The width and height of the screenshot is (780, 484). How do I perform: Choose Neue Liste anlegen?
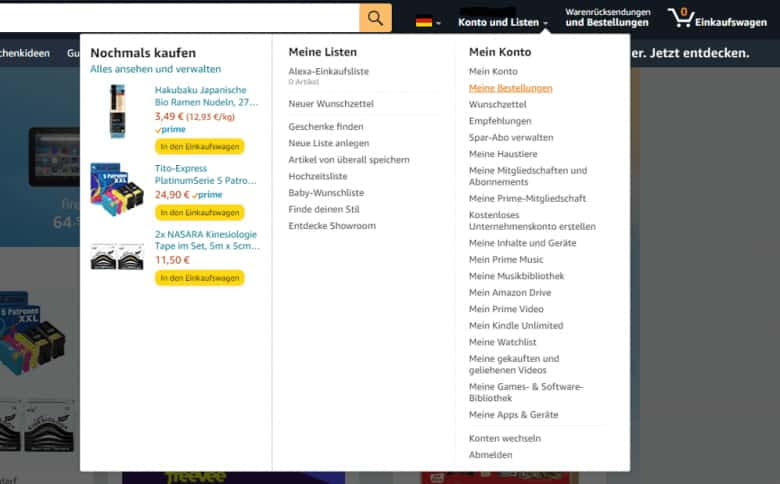pyautogui.click(x=329, y=143)
